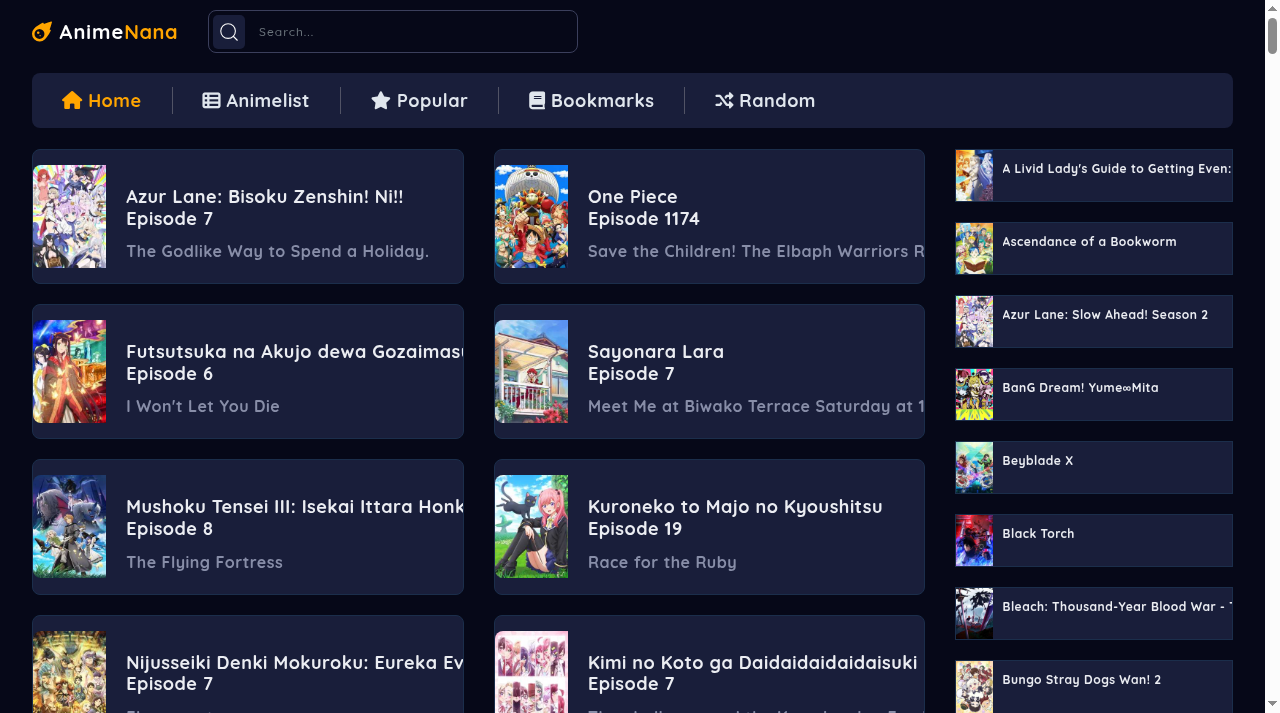Click the Beyblade X thumbnail

[974, 467]
